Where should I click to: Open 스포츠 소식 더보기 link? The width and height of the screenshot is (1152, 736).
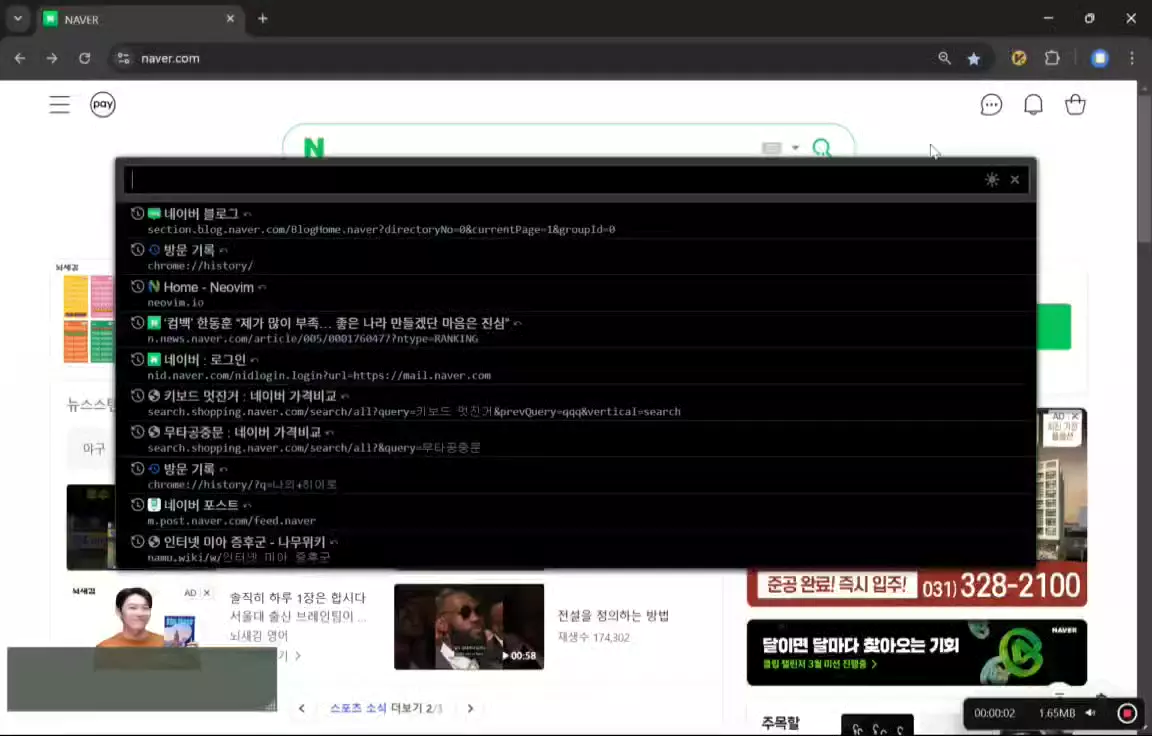pyautogui.click(x=386, y=708)
